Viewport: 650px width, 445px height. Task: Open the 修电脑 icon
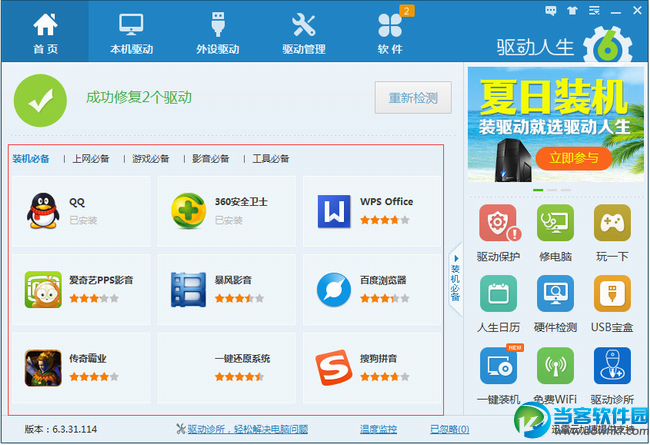pyautogui.click(x=555, y=223)
